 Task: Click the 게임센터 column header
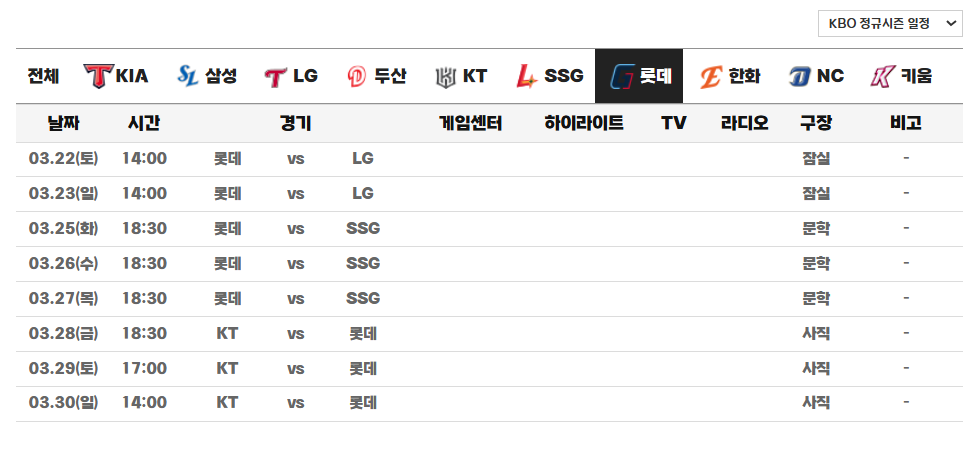[x=471, y=123]
